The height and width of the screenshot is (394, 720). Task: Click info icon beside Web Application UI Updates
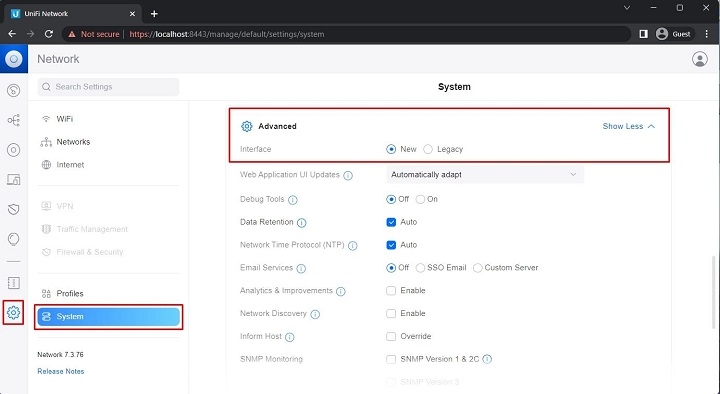[348, 175]
